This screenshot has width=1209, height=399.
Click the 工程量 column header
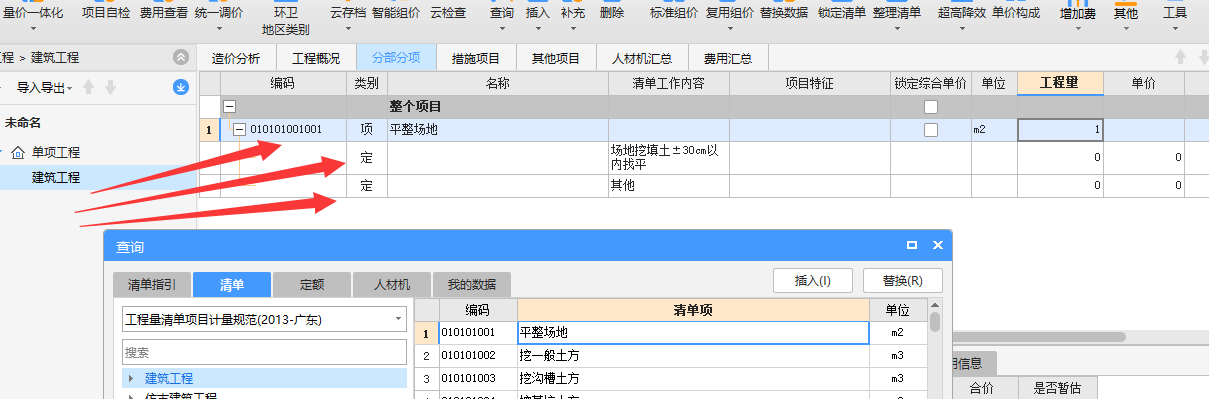click(x=1060, y=83)
